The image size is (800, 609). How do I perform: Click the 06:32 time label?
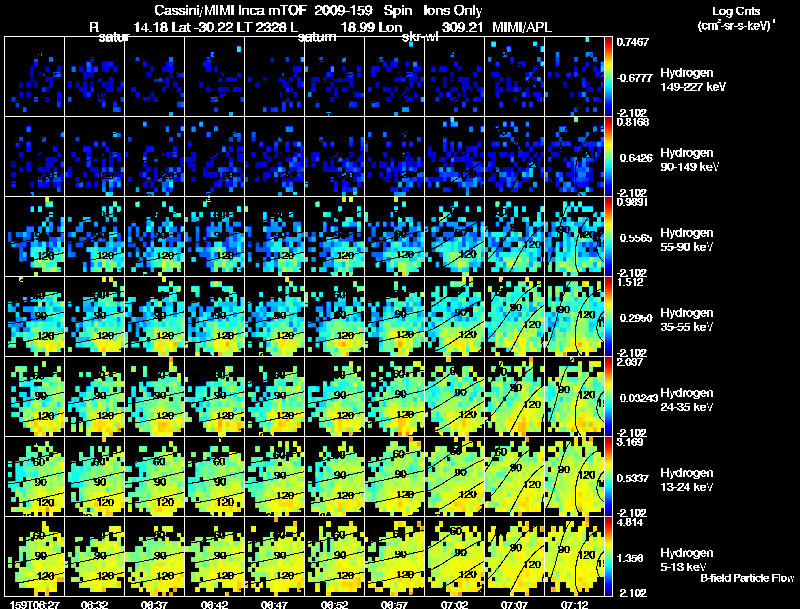(94, 604)
